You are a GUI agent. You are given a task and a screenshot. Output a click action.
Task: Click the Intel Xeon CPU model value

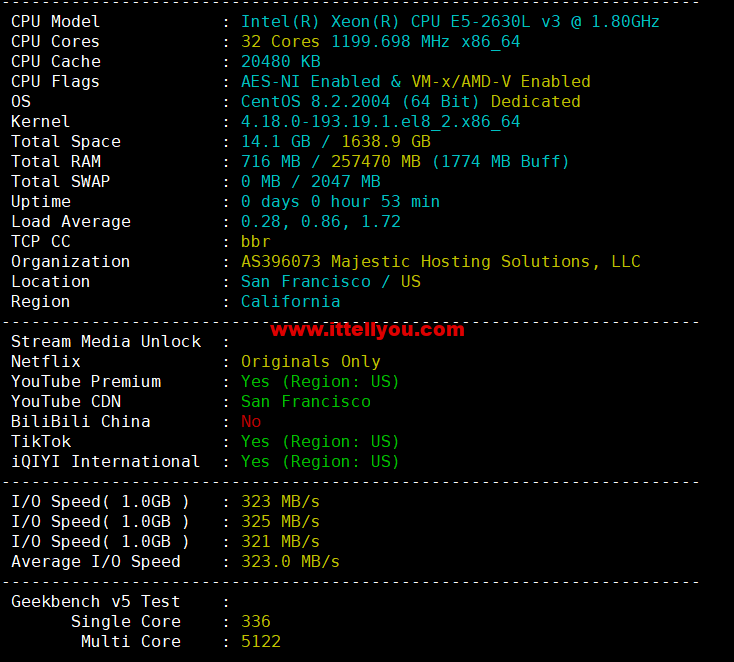[x=450, y=22]
